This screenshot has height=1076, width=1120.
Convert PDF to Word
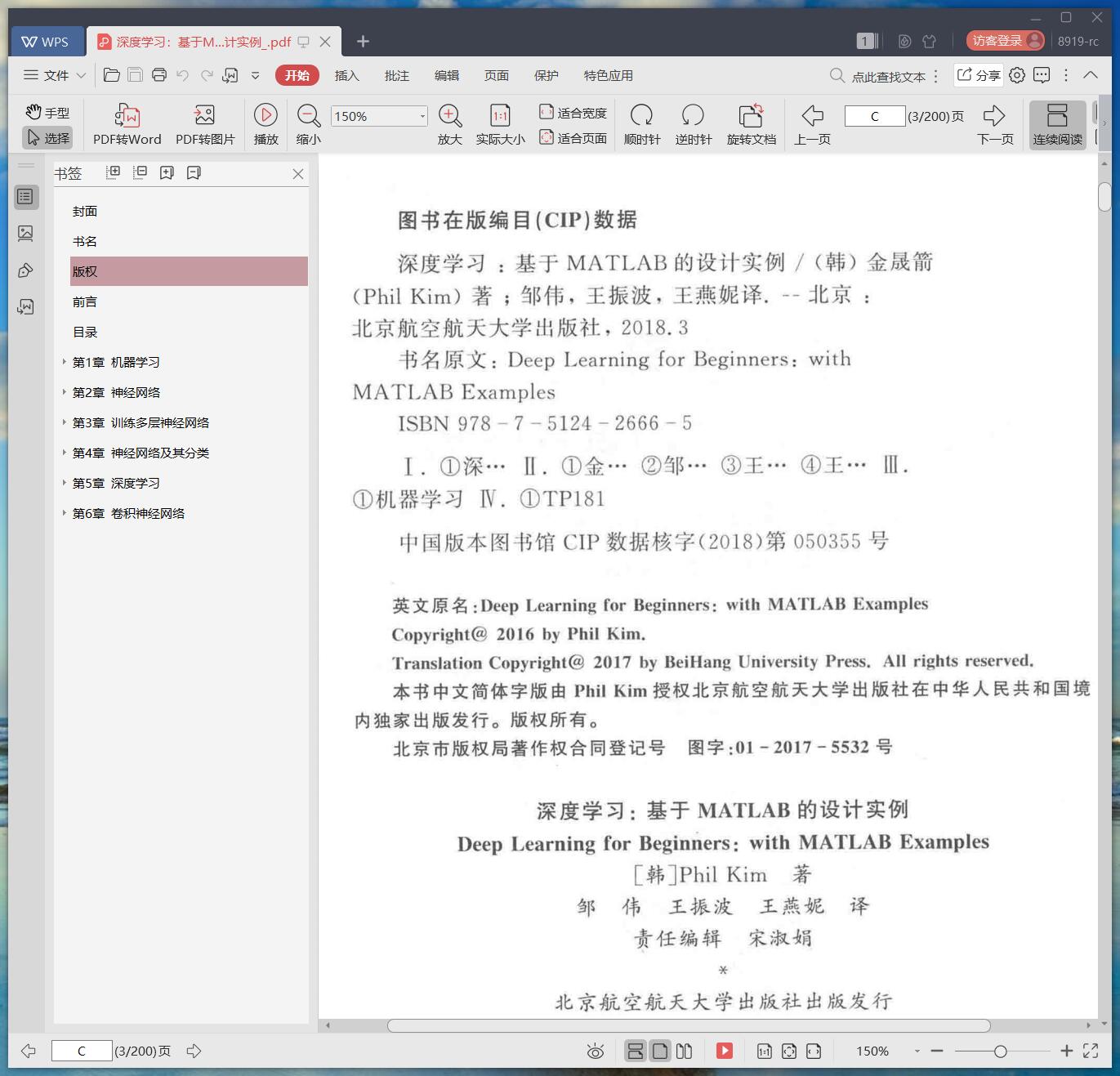pos(127,124)
